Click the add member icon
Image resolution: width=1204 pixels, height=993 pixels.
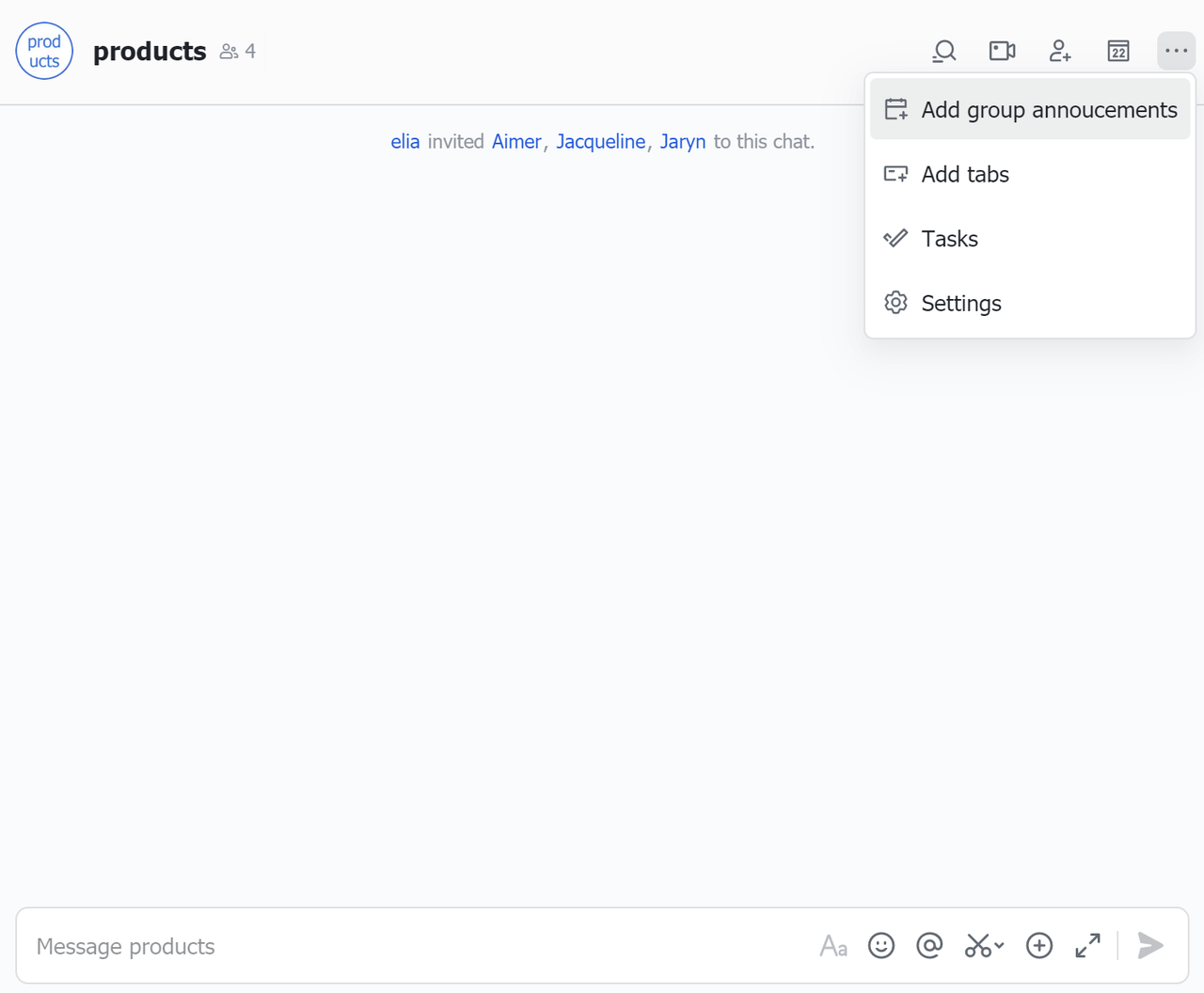(1060, 51)
